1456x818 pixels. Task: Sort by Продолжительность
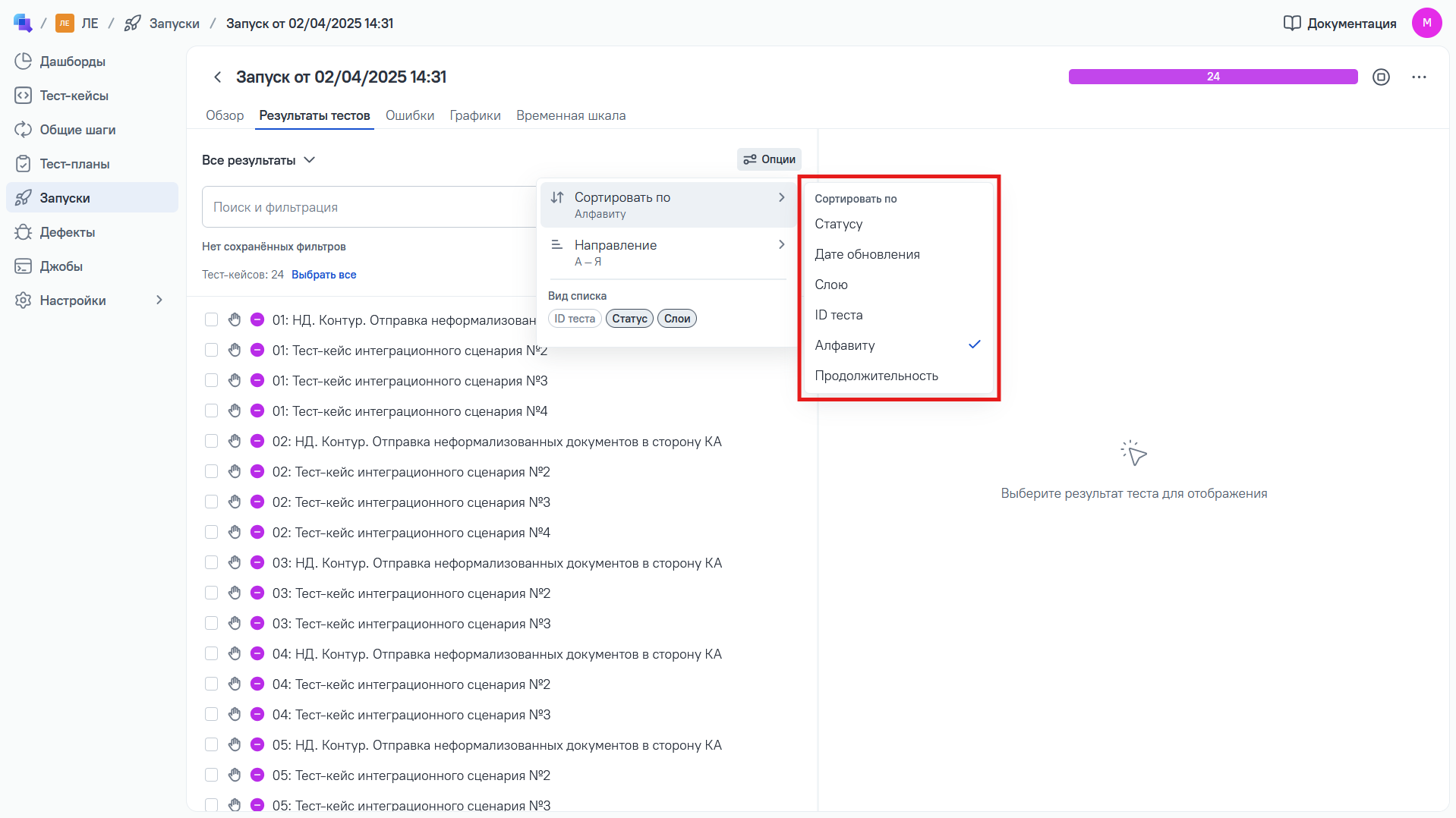coord(899,376)
